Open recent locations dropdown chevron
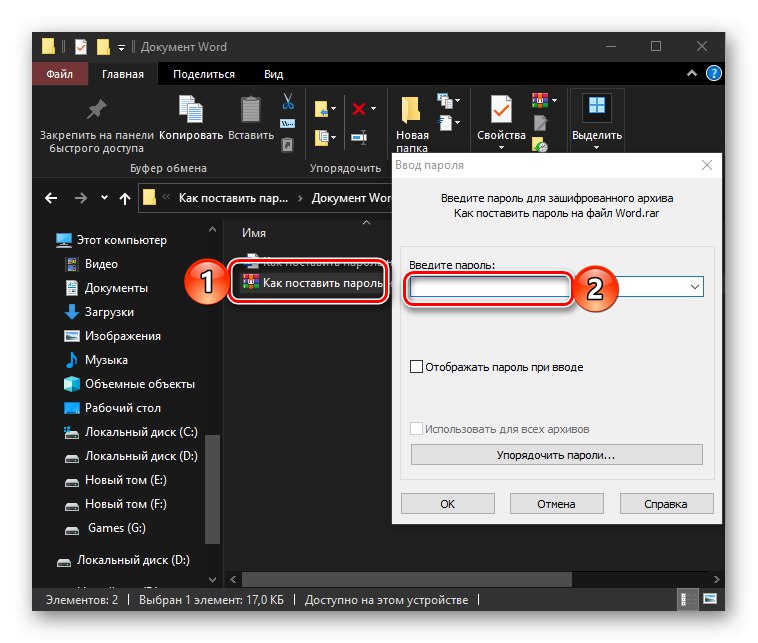The image size is (758, 643). (x=104, y=197)
